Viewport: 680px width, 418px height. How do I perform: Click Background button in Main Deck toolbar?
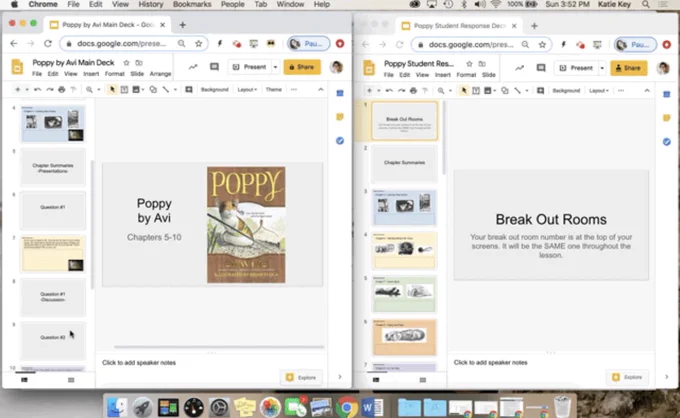click(215, 90)
